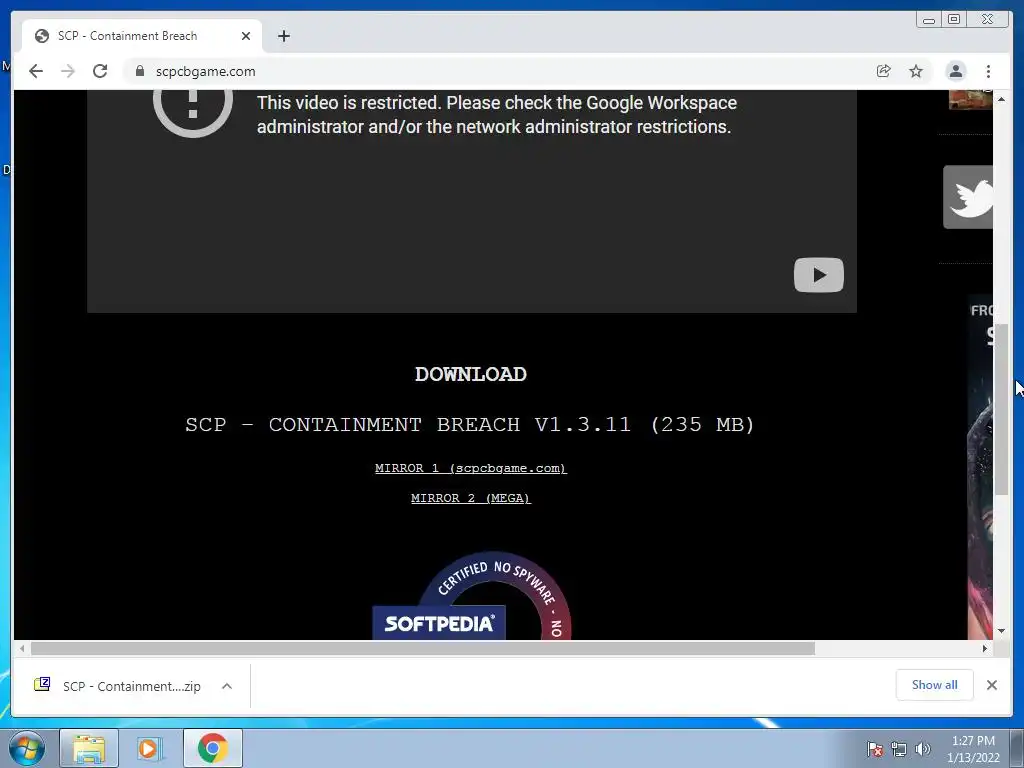Share this page icon
This screenshot has height=768, width=1024.
884,71
